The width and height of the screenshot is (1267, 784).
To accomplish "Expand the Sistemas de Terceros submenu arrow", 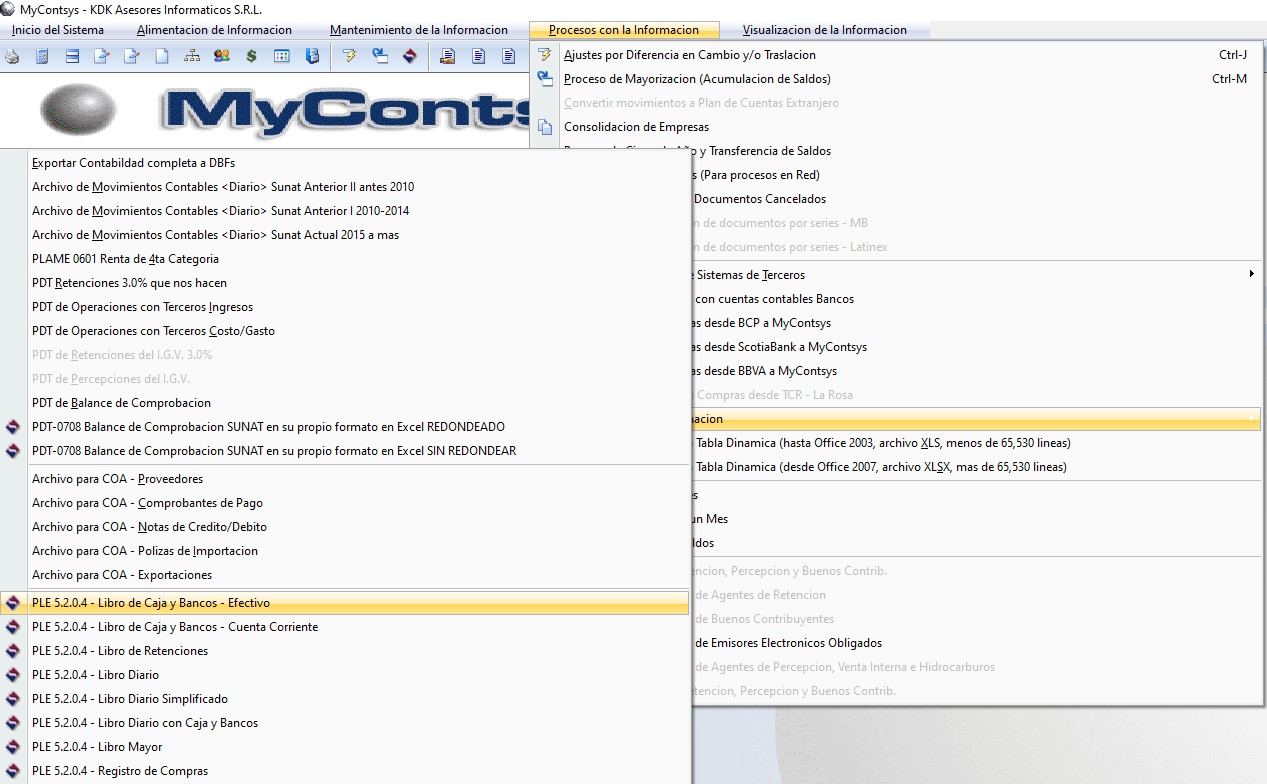I will click(1251, 274).
